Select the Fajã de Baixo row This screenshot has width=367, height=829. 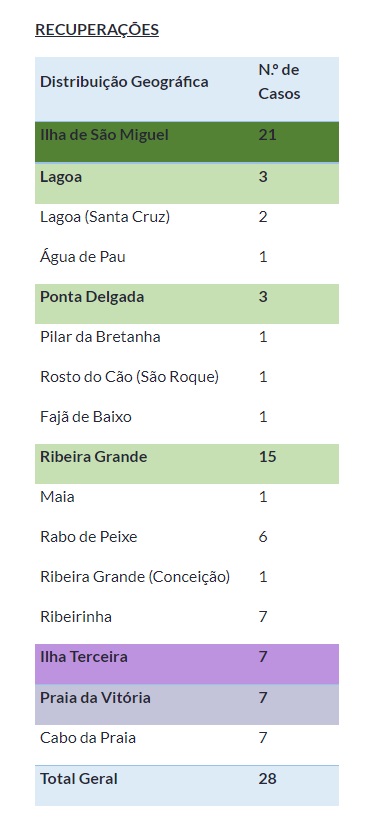(x=187, y=417)
